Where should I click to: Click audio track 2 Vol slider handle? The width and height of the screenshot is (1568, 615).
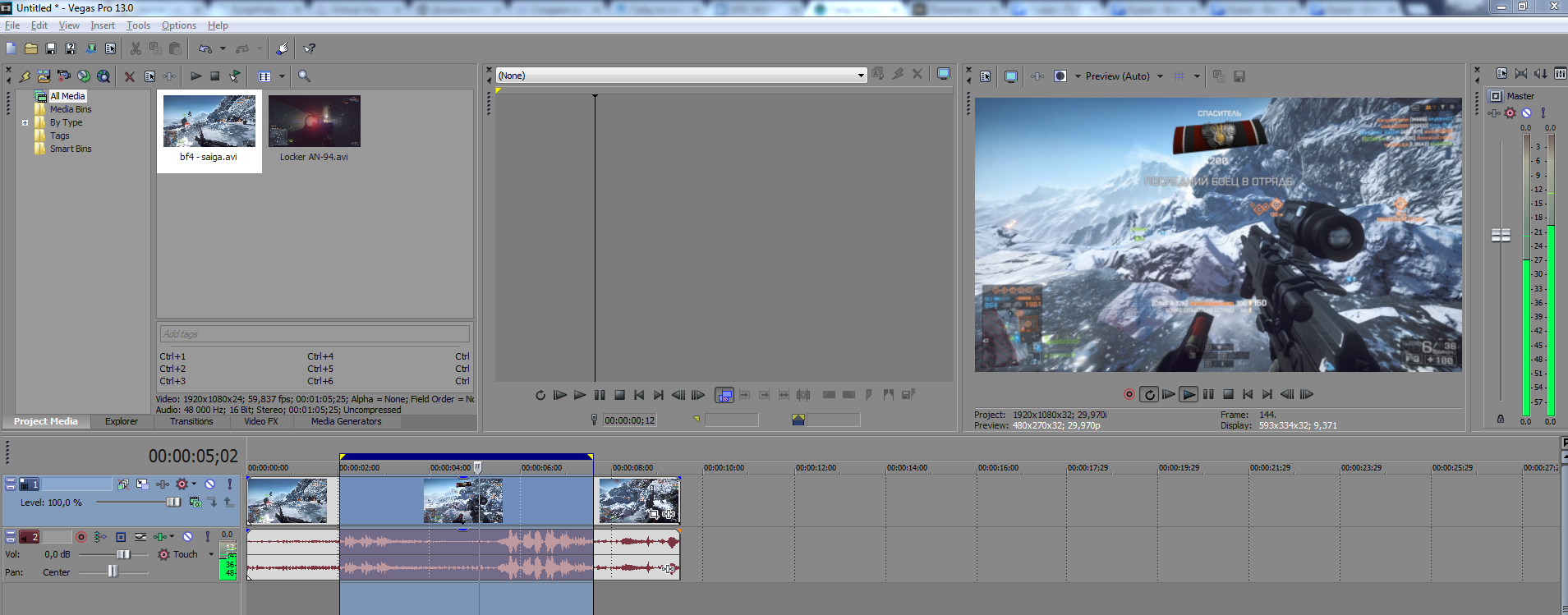[123, 555]
